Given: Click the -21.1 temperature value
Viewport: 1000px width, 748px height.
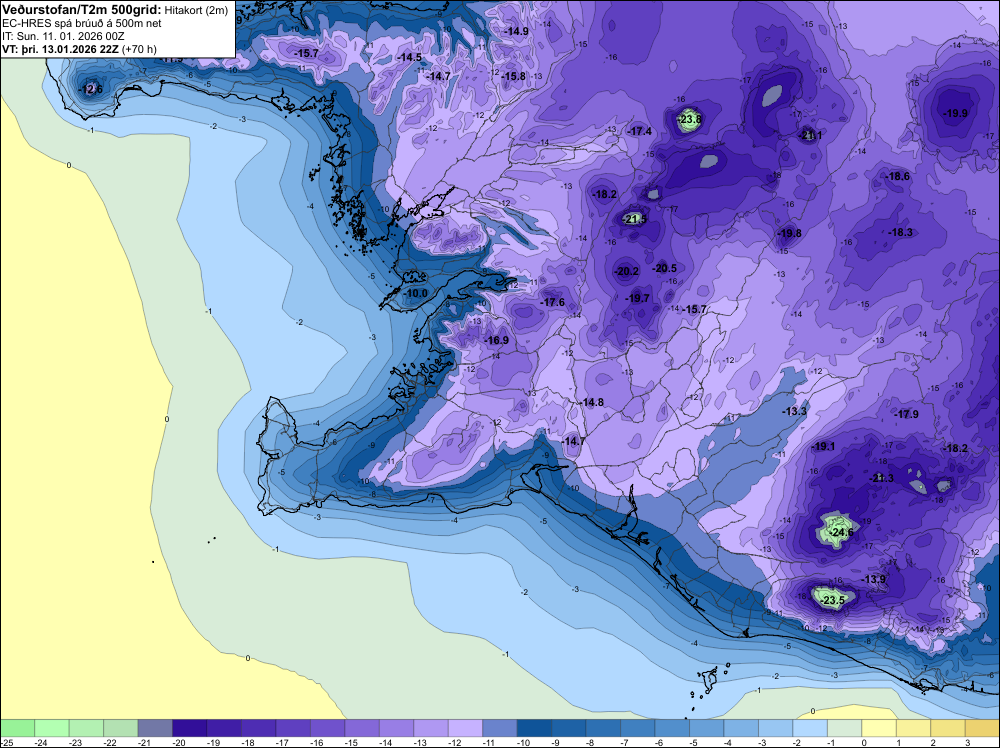Looking at the screenshot, I should point(811,135).
